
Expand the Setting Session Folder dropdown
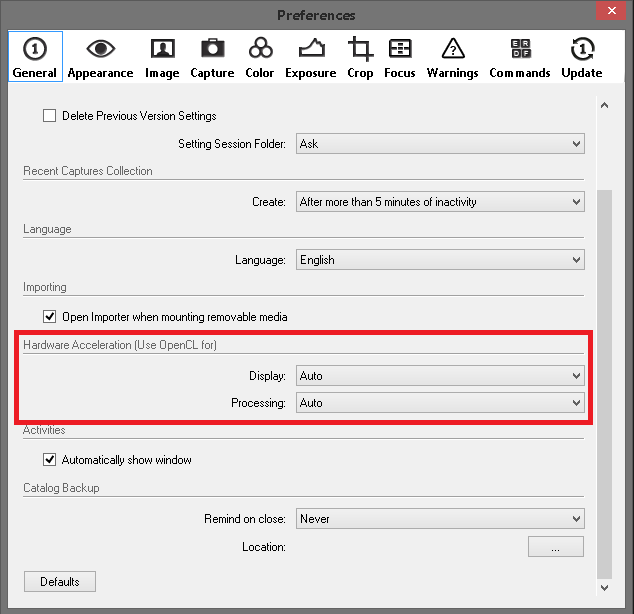click(440, 143)
